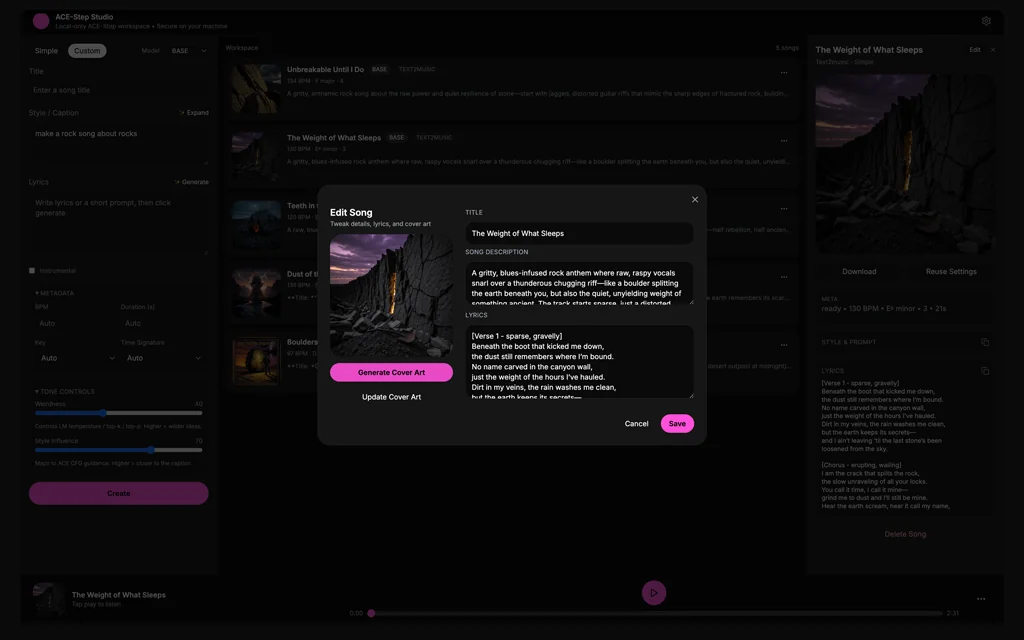This screenshot has height=640, width=1024.
Task: Enable the Instrumental checkbox
Action: point(32,271)
